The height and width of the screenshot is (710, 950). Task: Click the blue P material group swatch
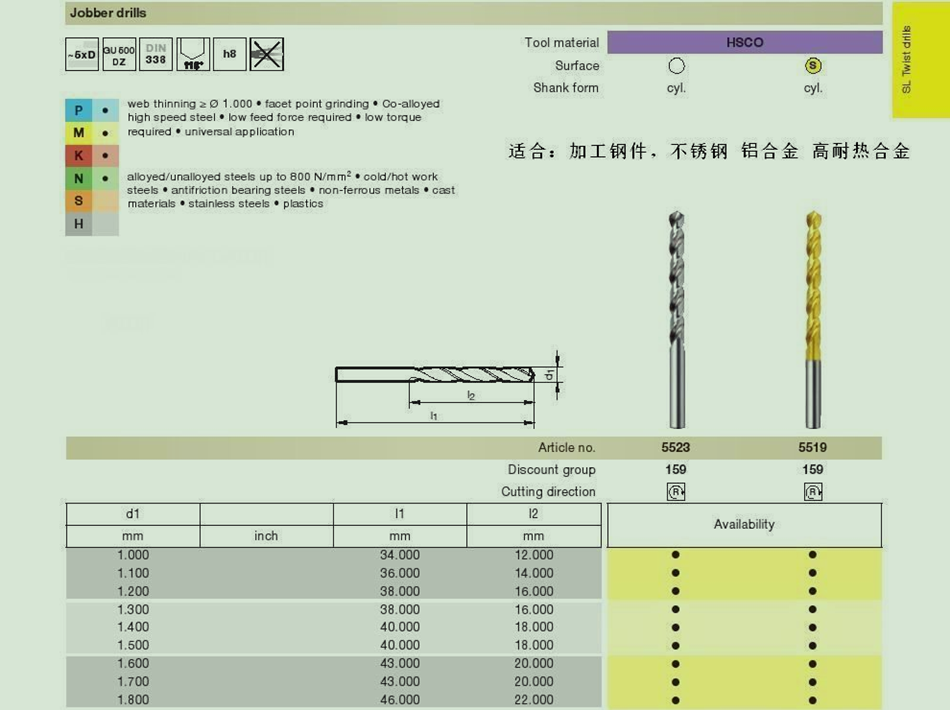pos(79,110)
